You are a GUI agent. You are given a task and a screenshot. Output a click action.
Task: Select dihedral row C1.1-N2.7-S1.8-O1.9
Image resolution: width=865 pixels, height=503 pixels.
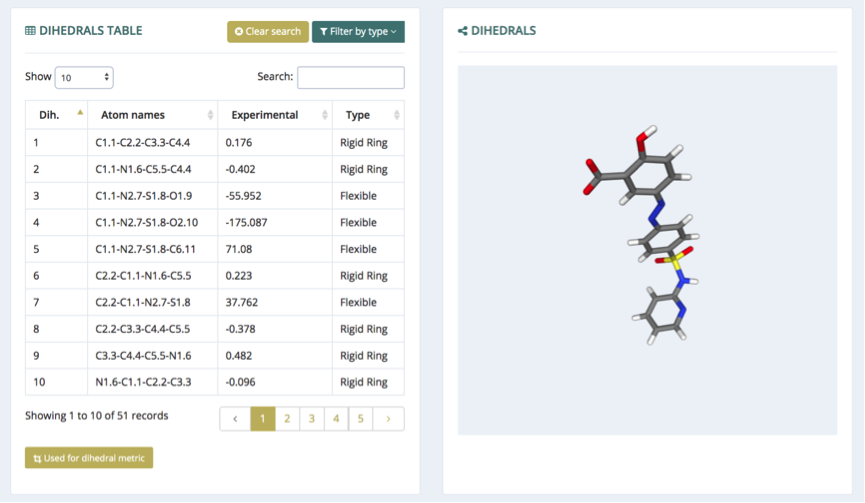[x=215, y=196]
